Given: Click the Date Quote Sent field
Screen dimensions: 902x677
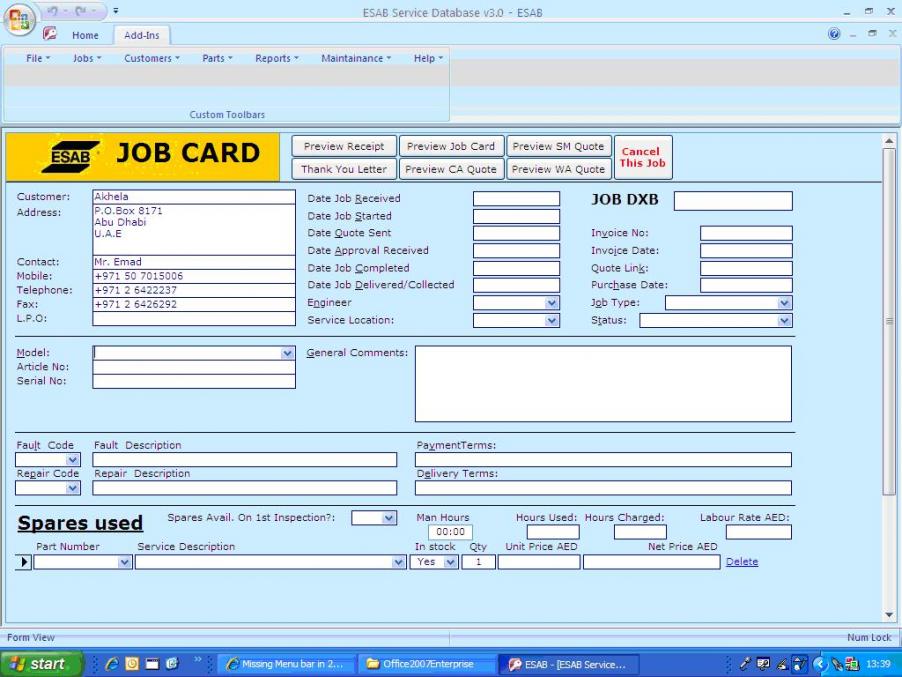Looking at the screenshot, I should click(x=516, y=233).
